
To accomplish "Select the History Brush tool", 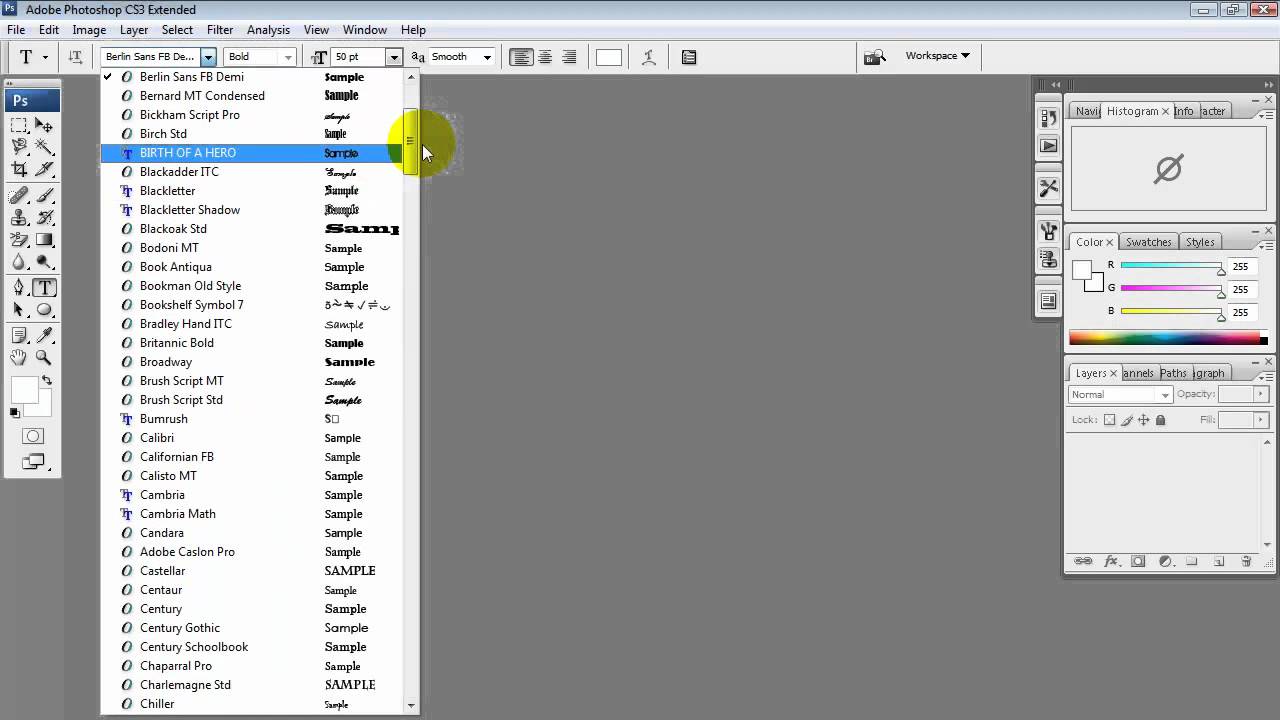I will point(44,217).
